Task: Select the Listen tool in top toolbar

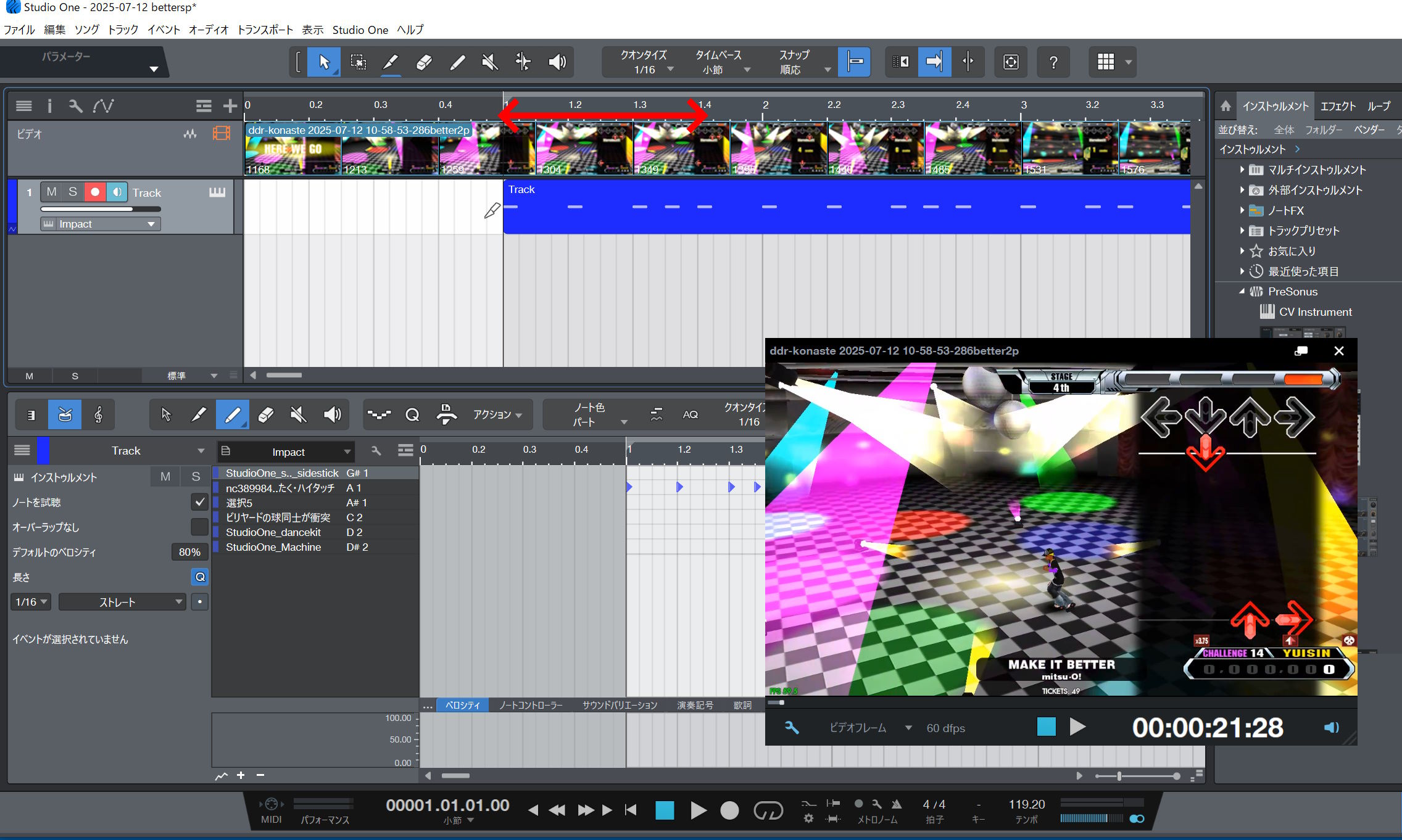Action: coord(557,62)
